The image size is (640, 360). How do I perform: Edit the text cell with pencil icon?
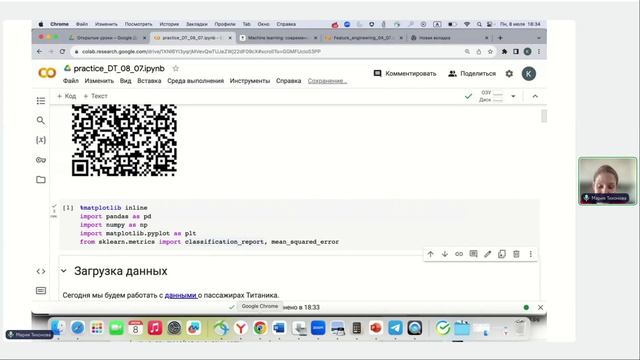pos(487,254)
